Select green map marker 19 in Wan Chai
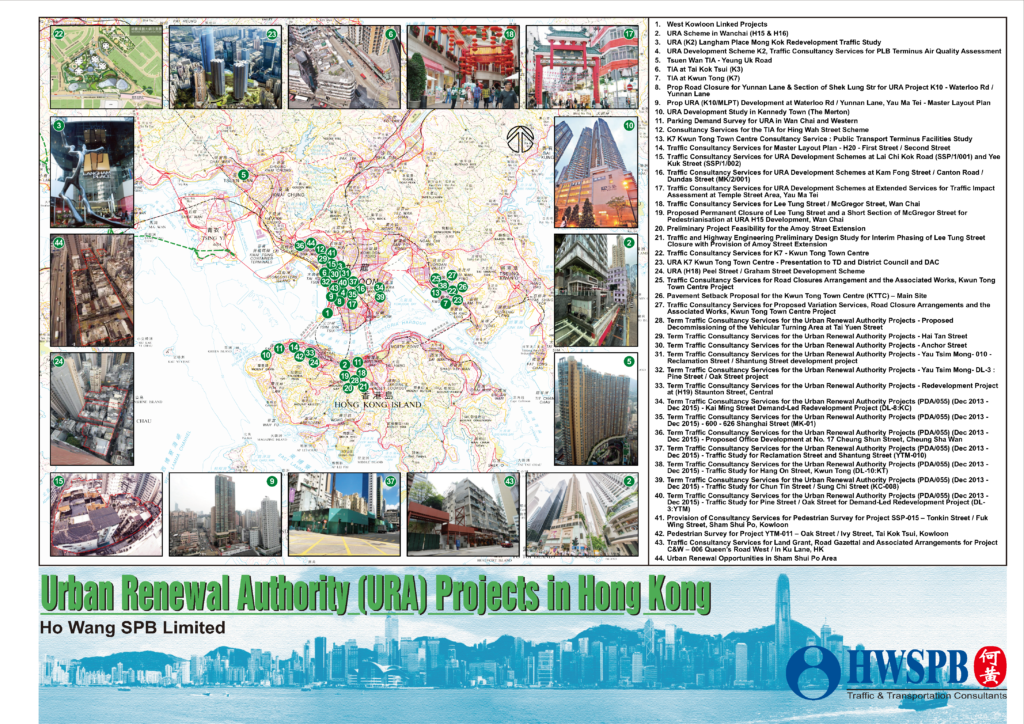1024x724 pixels. (345, 376)
